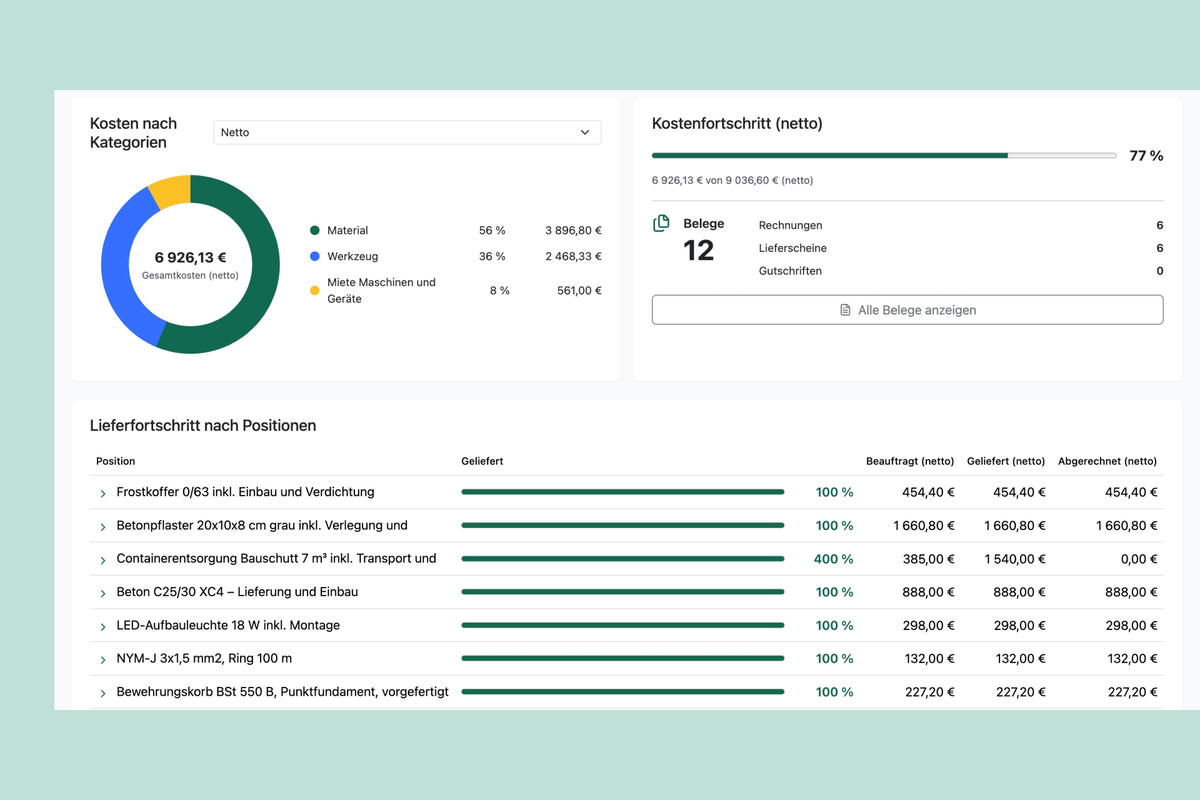Click the Rechnungen label
Screen dimensions: 1200x800
(791, 225)
